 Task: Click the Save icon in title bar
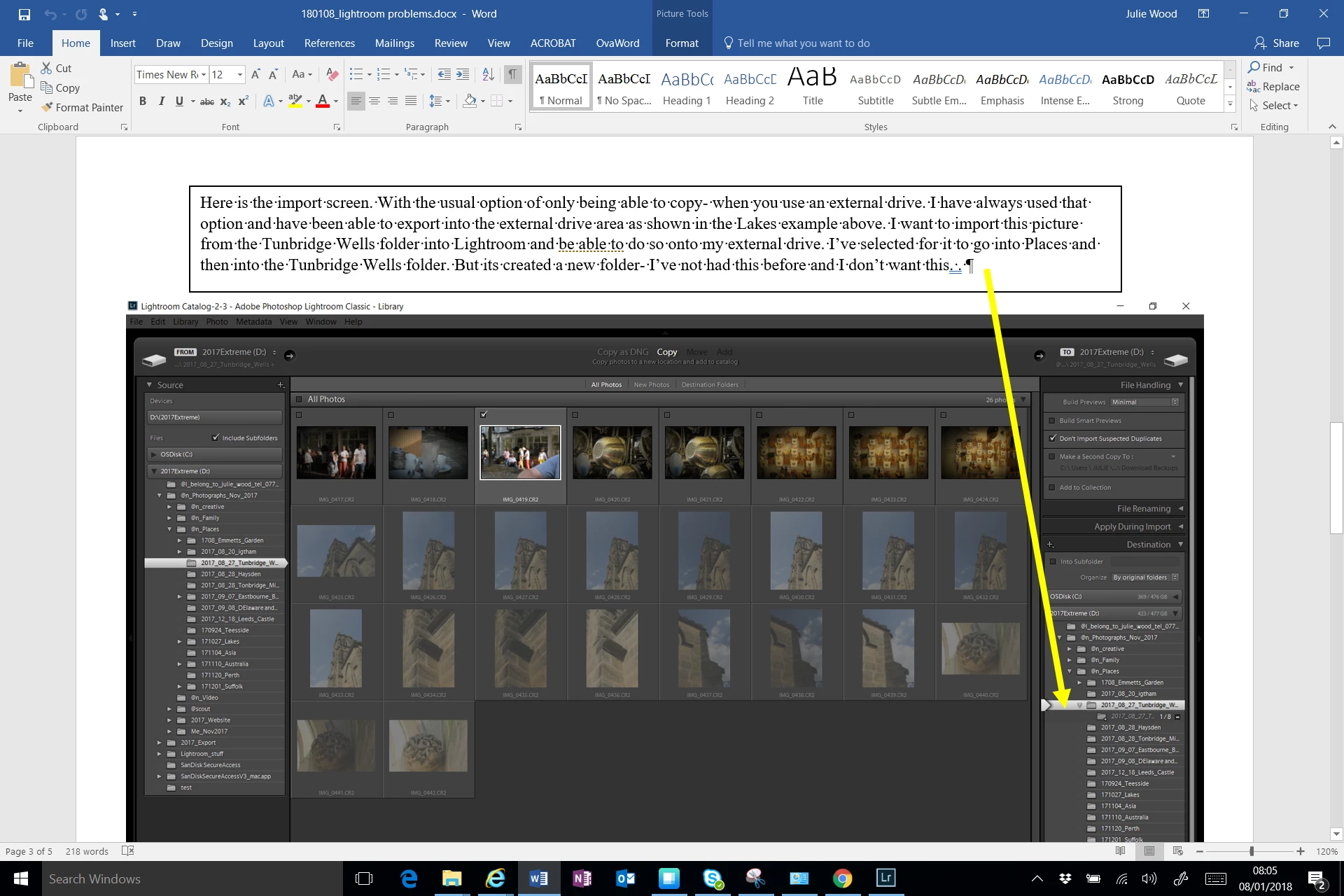point(24,14)
